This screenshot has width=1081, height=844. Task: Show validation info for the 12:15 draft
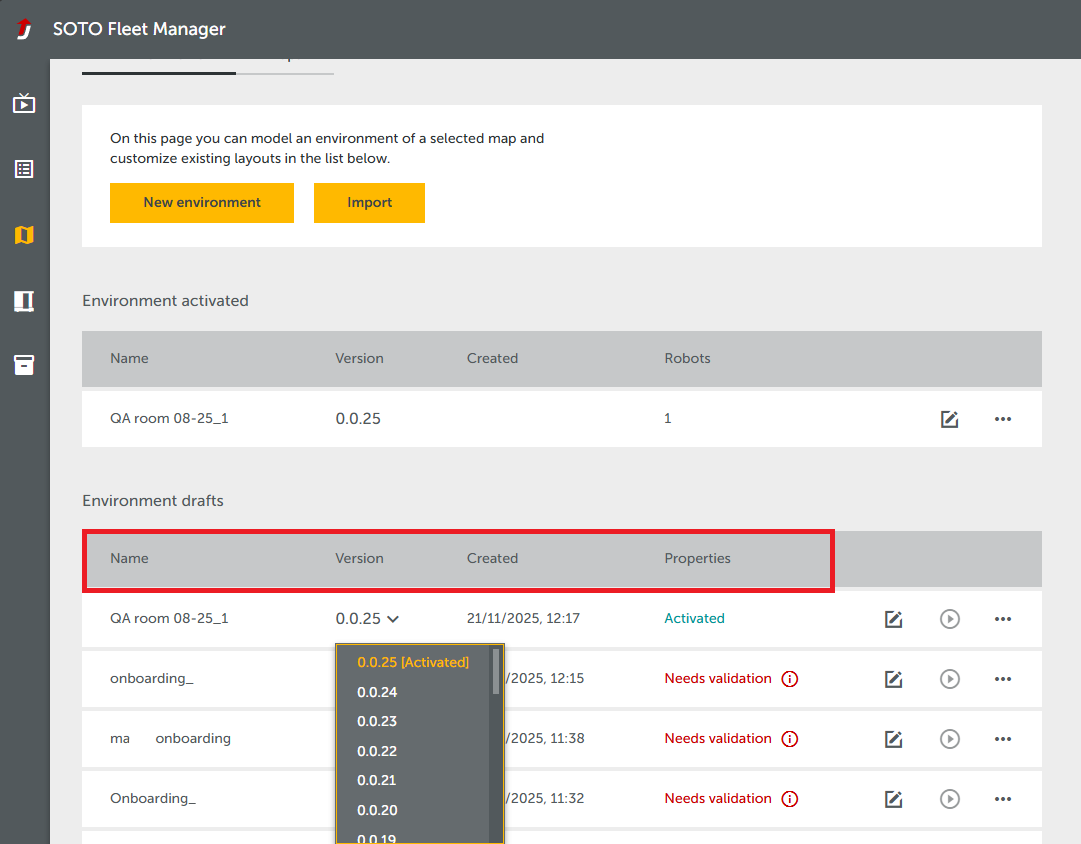coord(790,679)
